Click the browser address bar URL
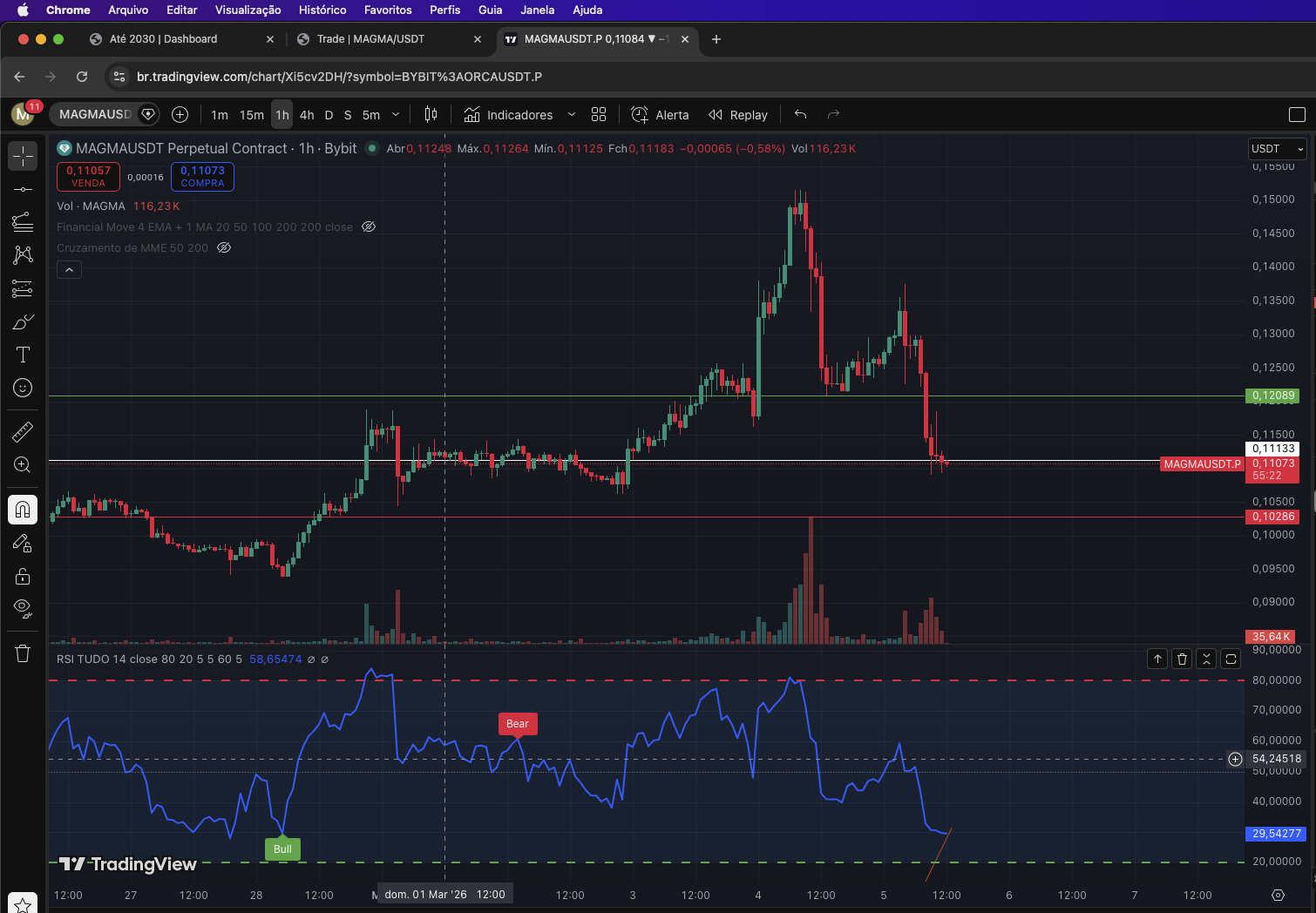The height and width of the screenshot is (913, 1316). pos(339,77)
